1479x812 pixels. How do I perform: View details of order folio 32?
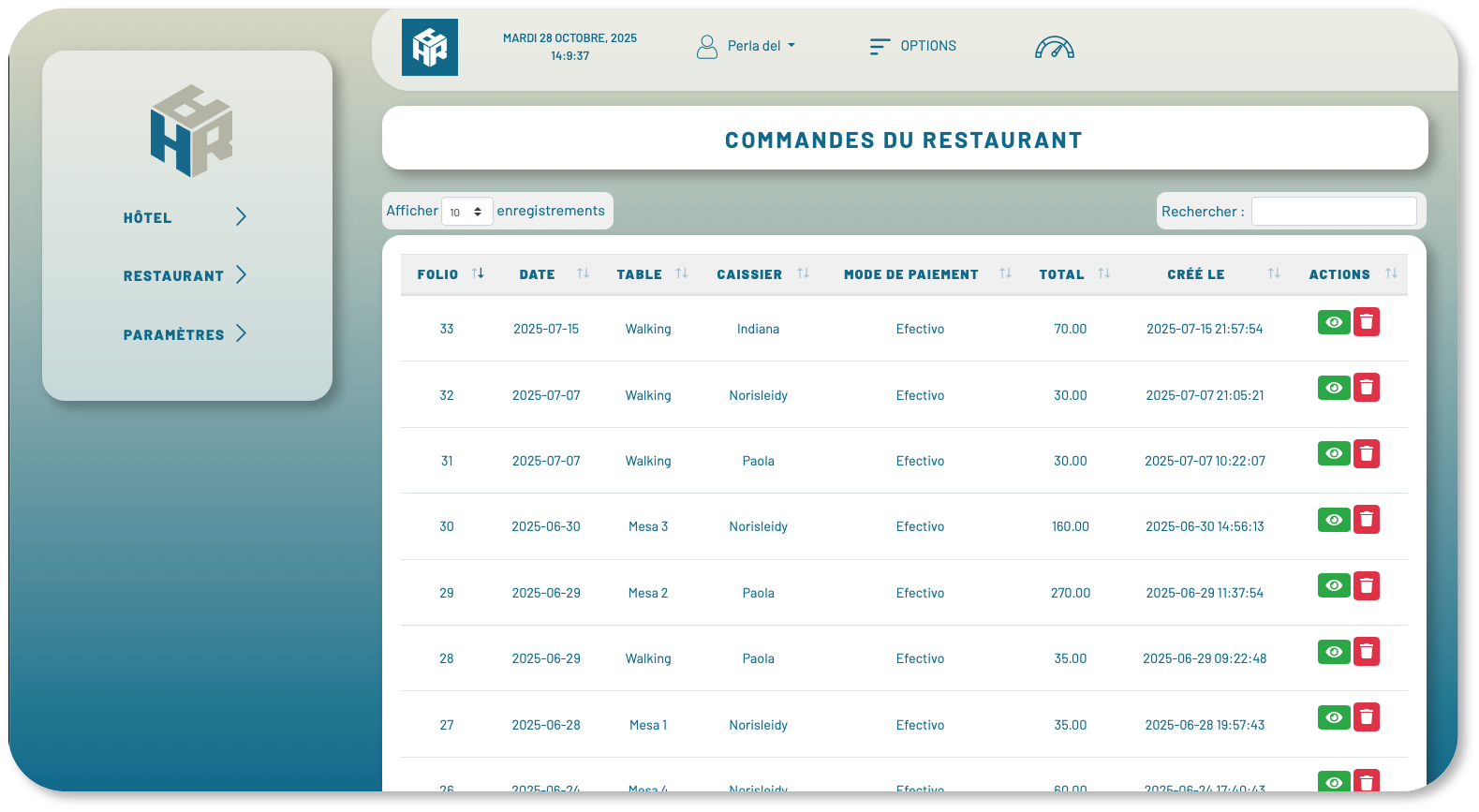point(1333,388)
